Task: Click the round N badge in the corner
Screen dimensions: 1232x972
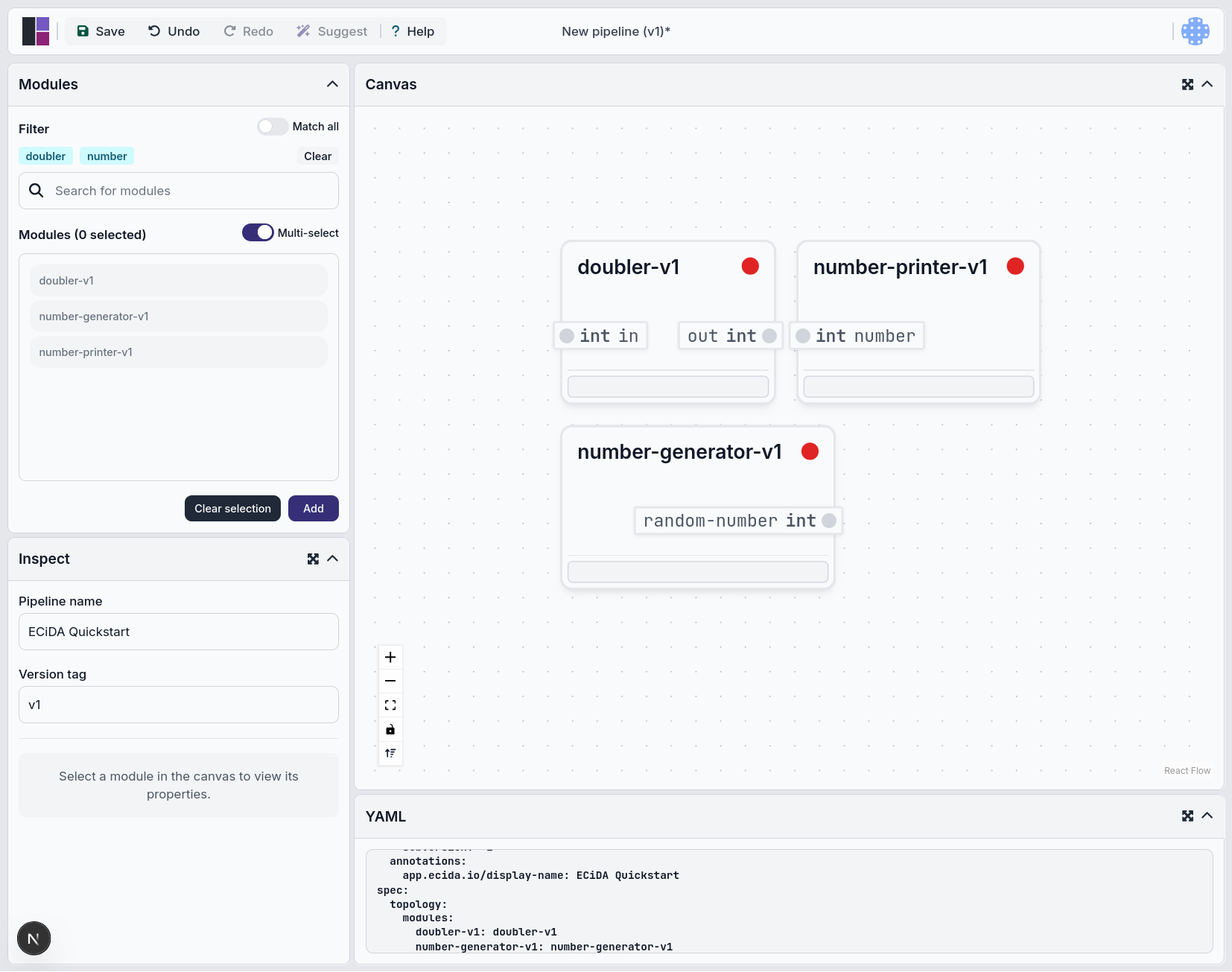Action: (x=34, y=938)
